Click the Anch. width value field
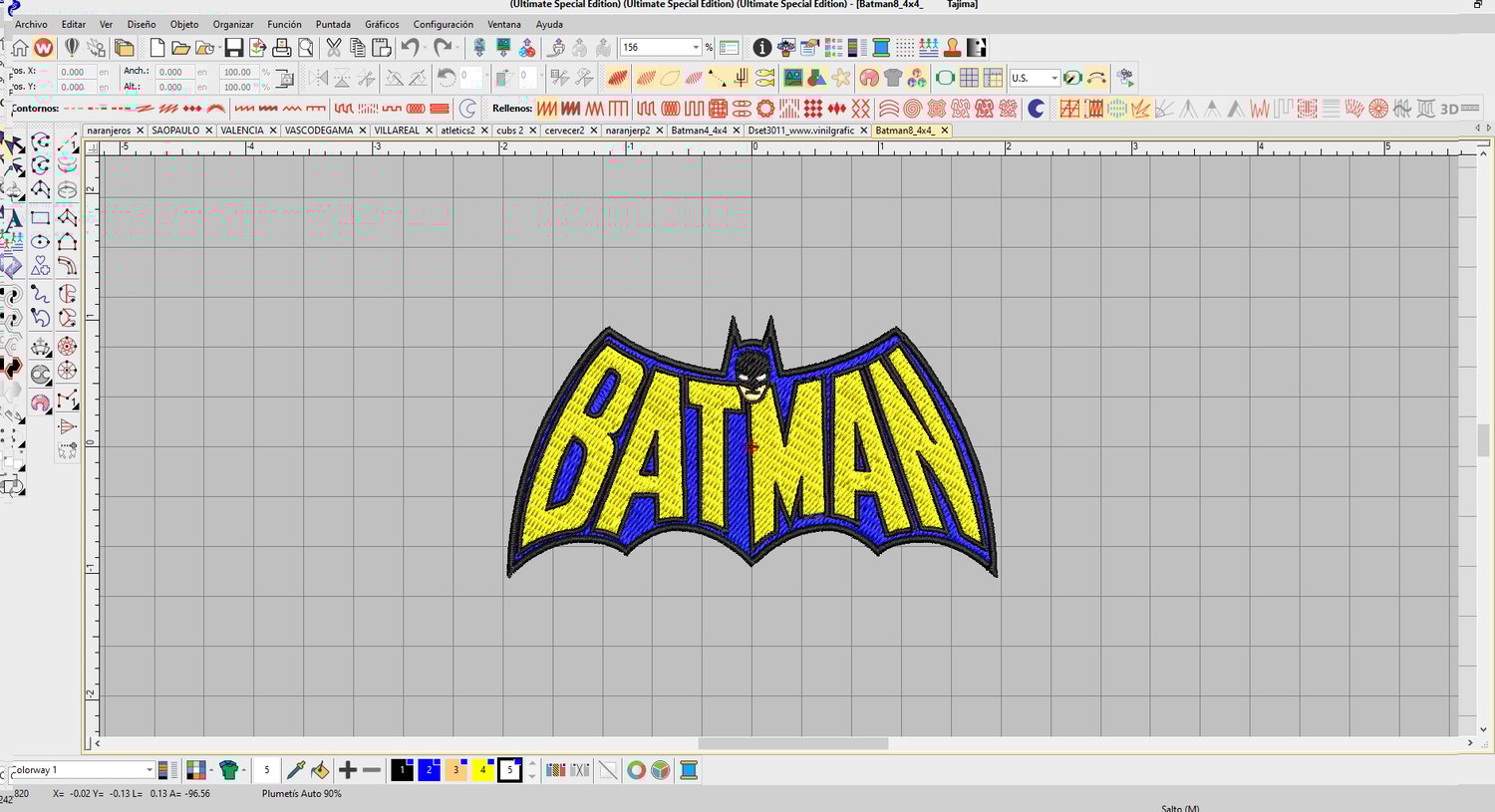Image resolution: width=1495 pixels, height=812 pixels. pyautogui.click(x=174, y=72)
